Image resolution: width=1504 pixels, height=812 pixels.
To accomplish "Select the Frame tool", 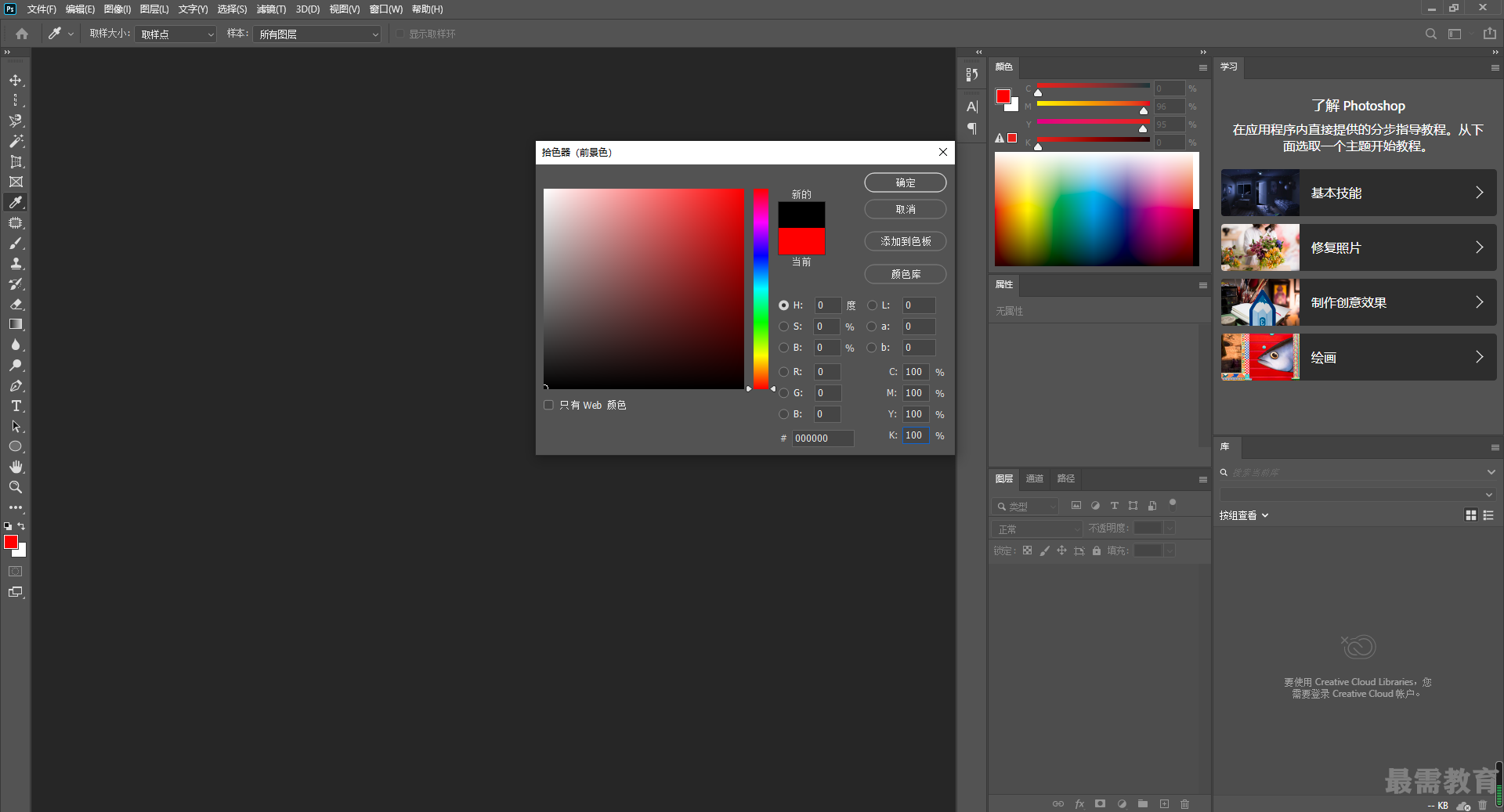I will [16, 182].
